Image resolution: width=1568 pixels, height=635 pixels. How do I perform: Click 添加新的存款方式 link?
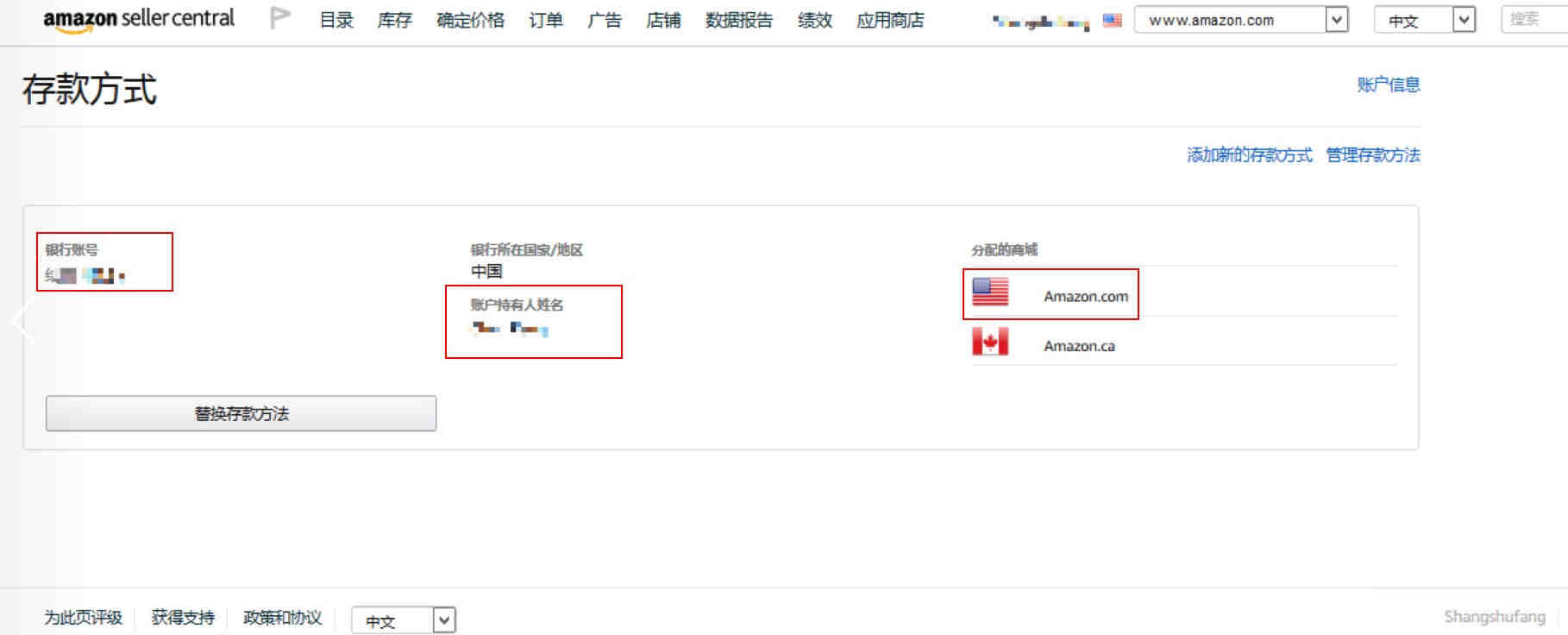[1250, 154]
